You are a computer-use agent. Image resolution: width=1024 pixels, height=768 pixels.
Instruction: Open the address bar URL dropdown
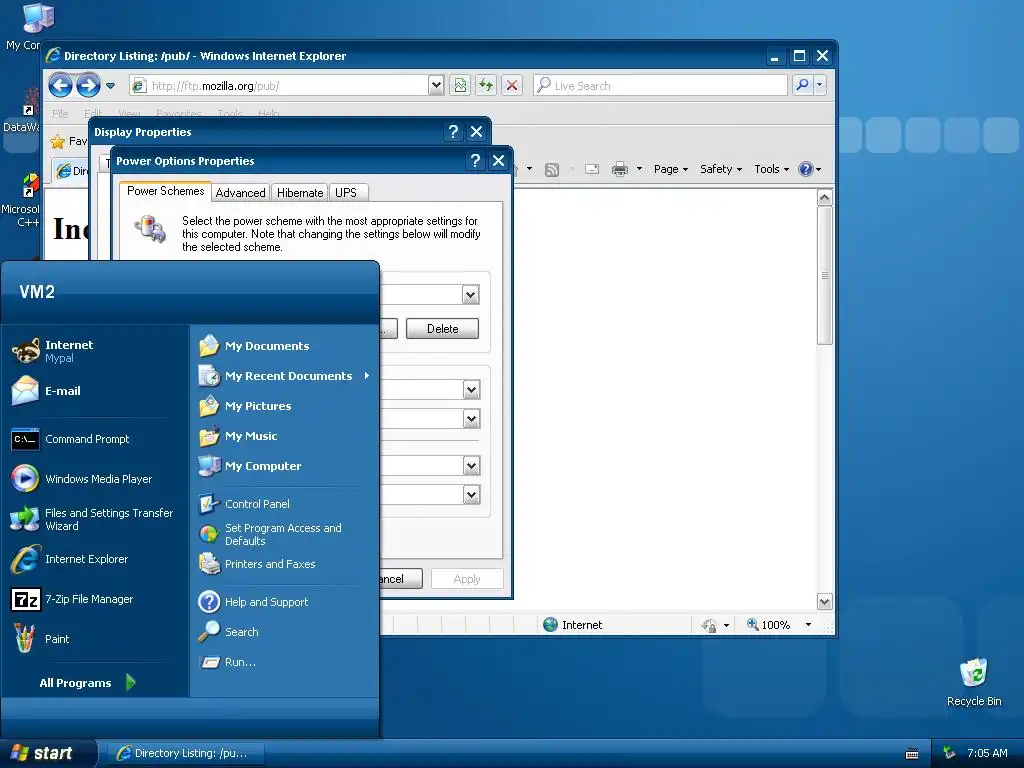pos(436,85)
